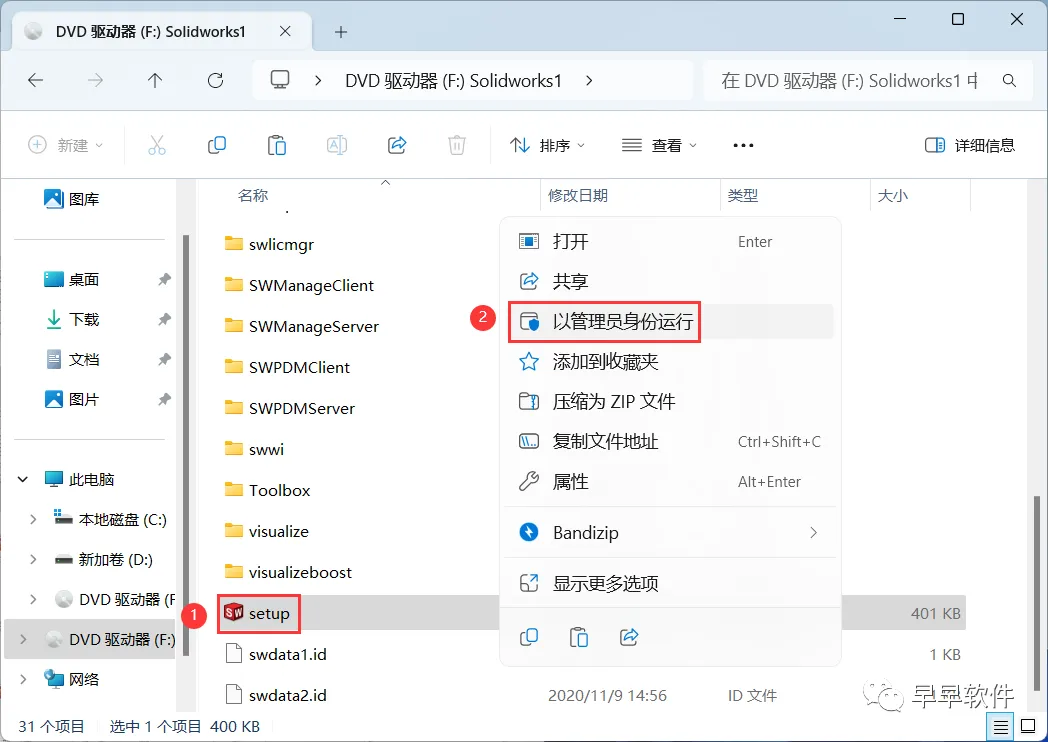Click paste icon at context menu bottom
Image resolution: width=1048 pixels, height=742 pixels.
pyautogui.click(x=579, y=637)
